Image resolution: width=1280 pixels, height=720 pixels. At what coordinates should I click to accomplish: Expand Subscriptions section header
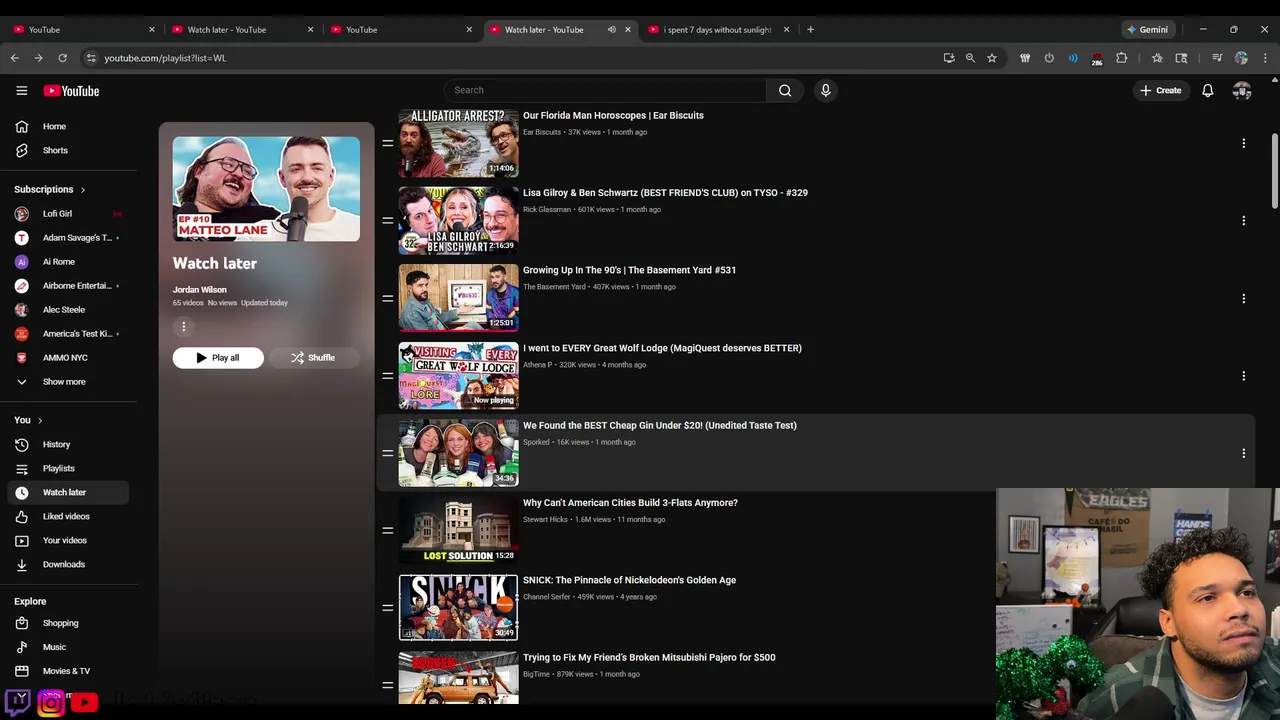coord(50,189)
